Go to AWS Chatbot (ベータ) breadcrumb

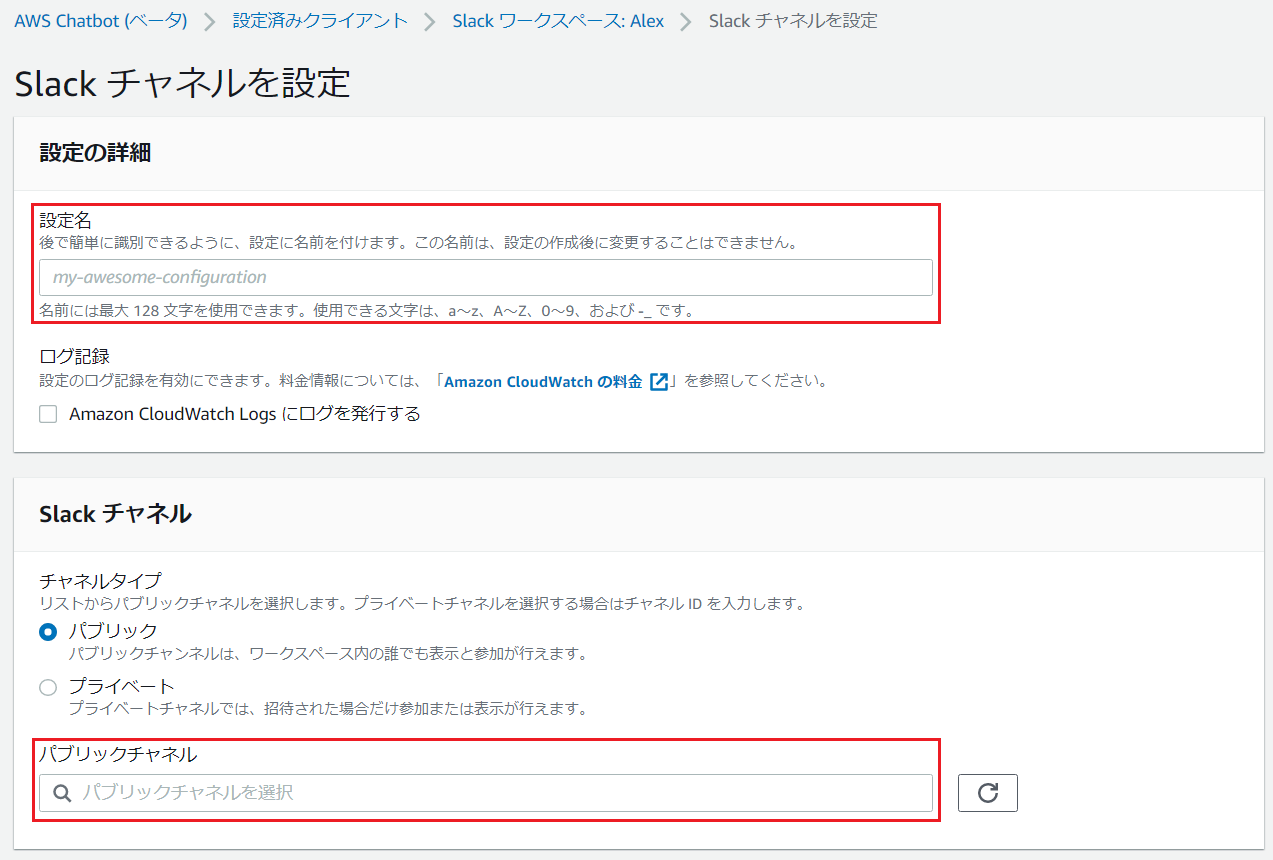pyautogui.click(x=101, y=21)
